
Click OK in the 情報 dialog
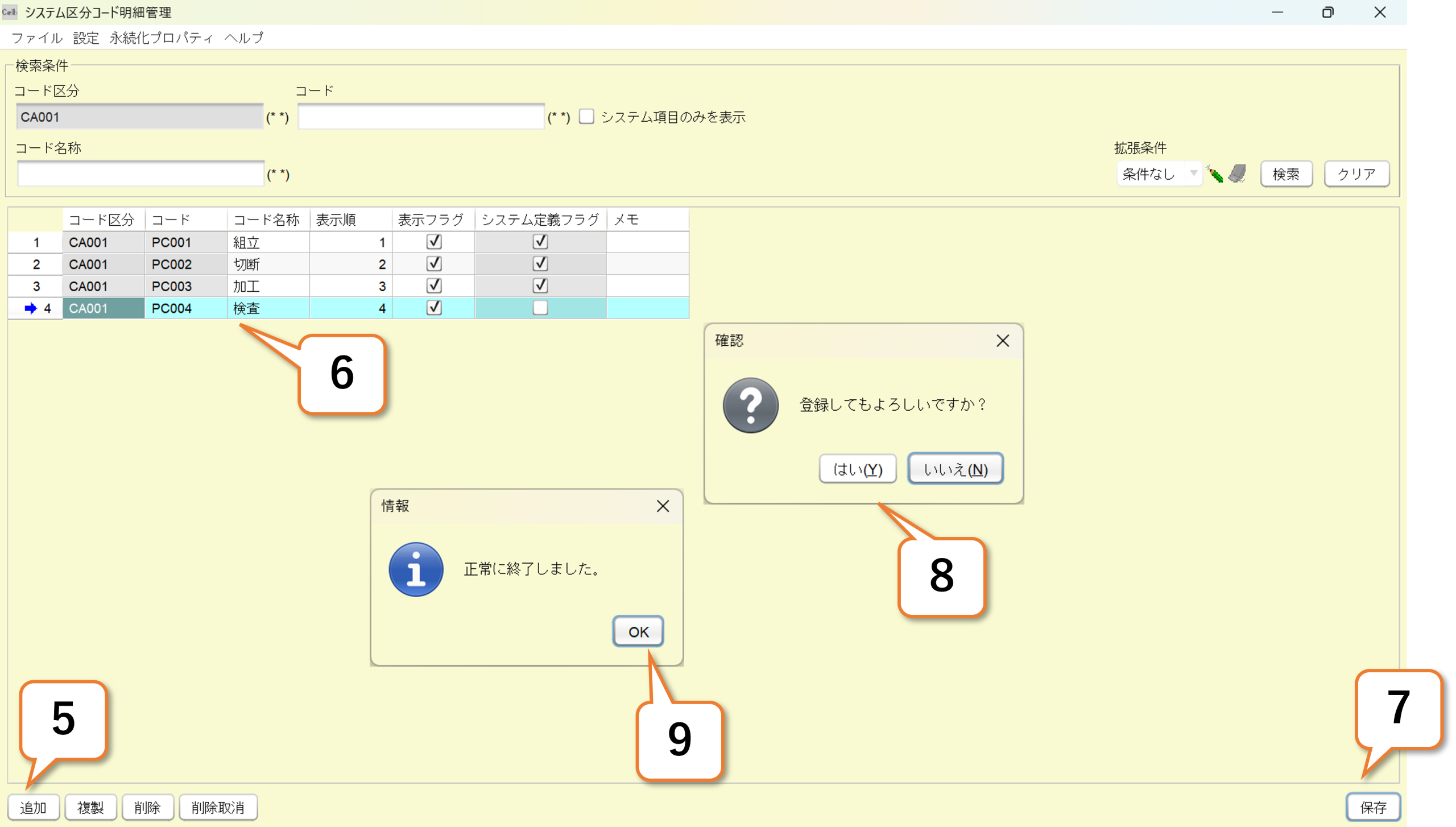[638, 632]
